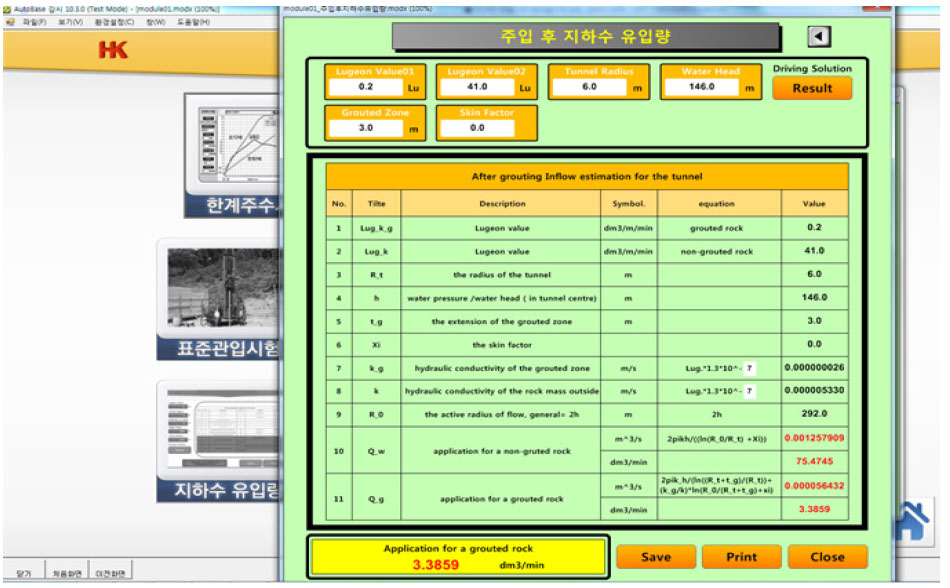Screen dimensions: 950x588
Task: Click the exponent field in the k_g equation
Action: [749, 368]
